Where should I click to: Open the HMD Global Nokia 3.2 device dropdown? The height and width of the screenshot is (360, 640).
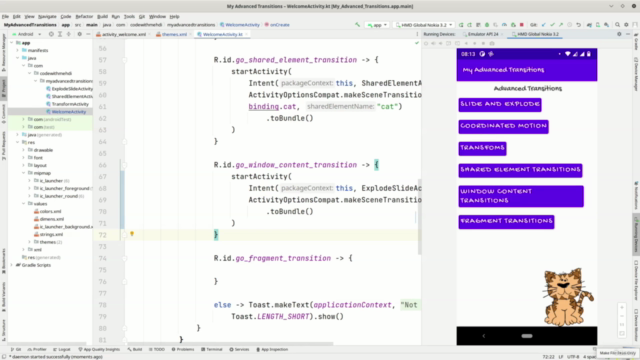point(424,25)
